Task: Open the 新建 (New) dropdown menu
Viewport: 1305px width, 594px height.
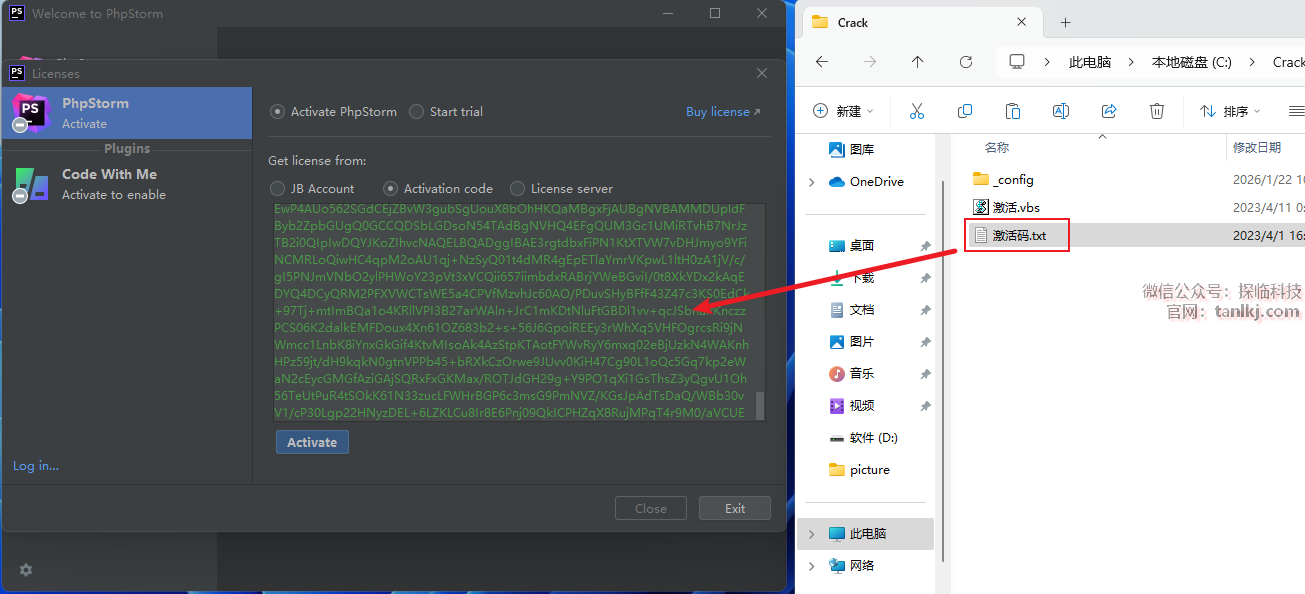Action: click(843, 111)
